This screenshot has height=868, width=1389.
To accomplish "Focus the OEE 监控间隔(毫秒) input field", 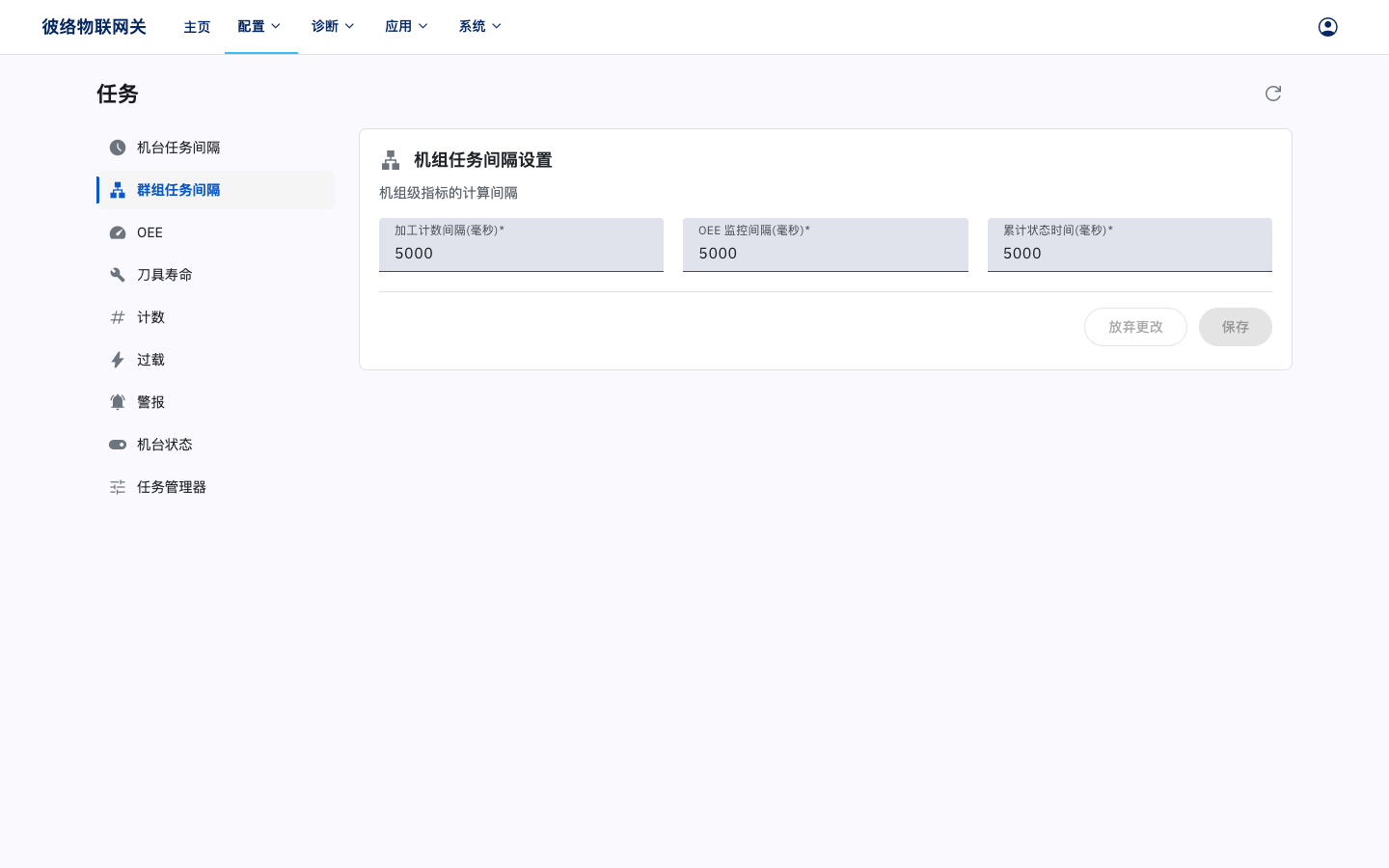I will point(826,245).
